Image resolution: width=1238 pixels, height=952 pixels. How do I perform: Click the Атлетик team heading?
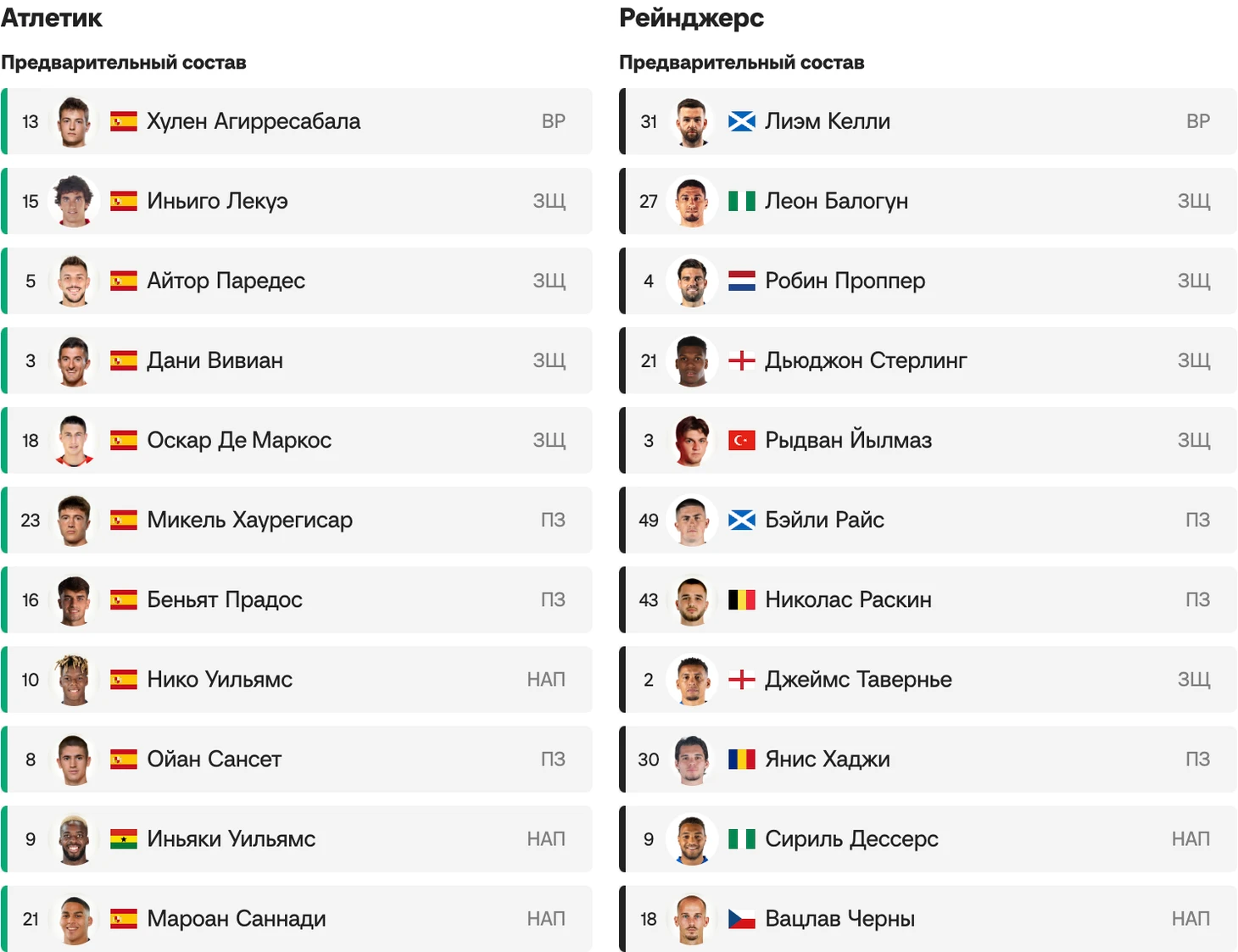(x=52, y=19)
